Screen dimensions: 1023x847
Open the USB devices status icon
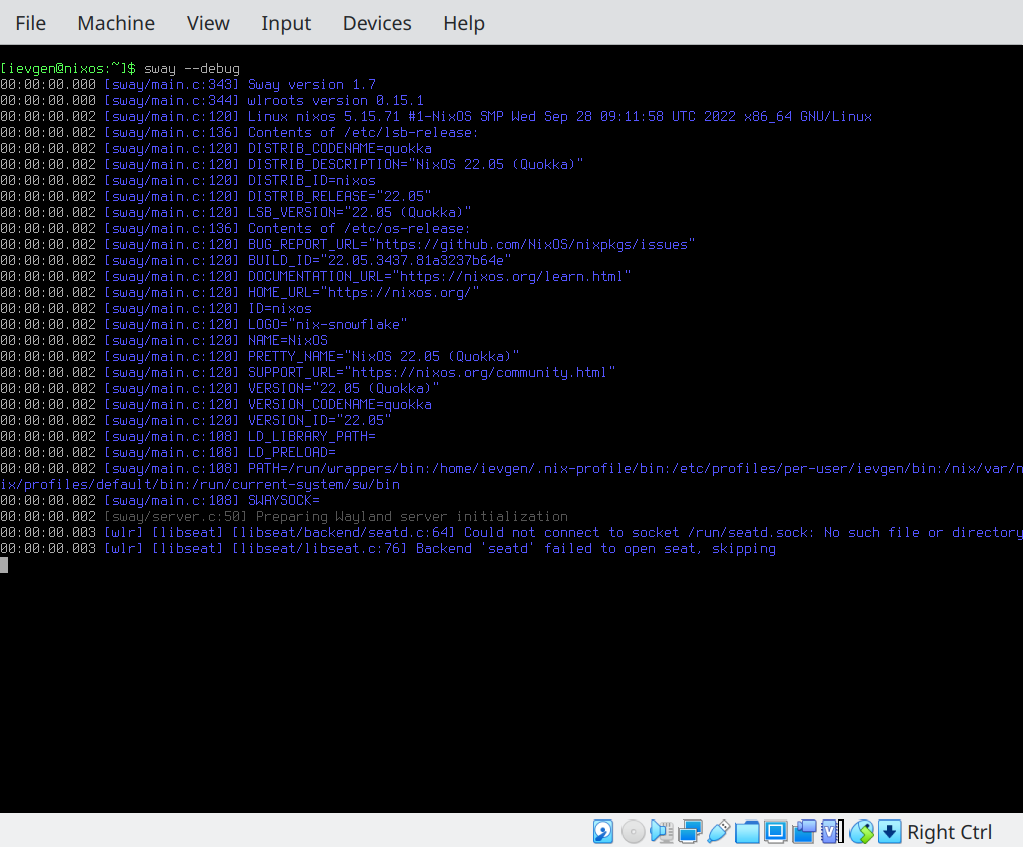pyautogui.click(x=718, y=831)
